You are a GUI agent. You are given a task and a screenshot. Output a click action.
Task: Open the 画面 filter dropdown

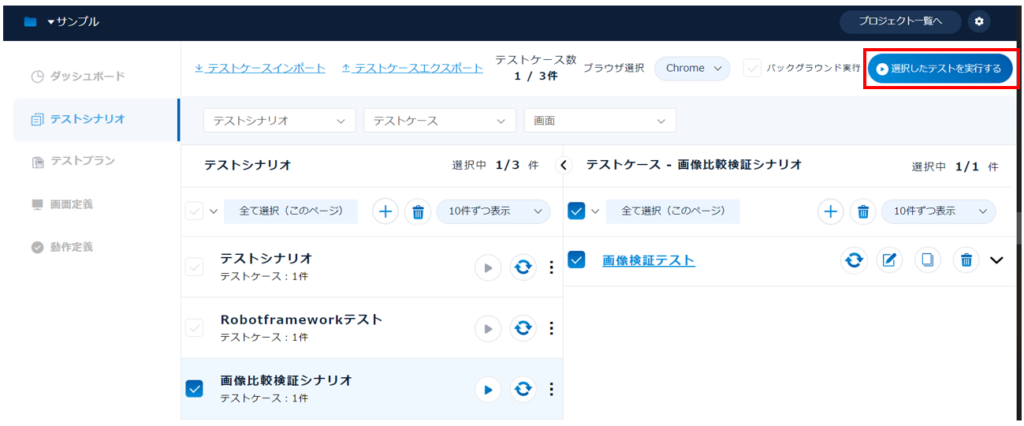point(599,120)
